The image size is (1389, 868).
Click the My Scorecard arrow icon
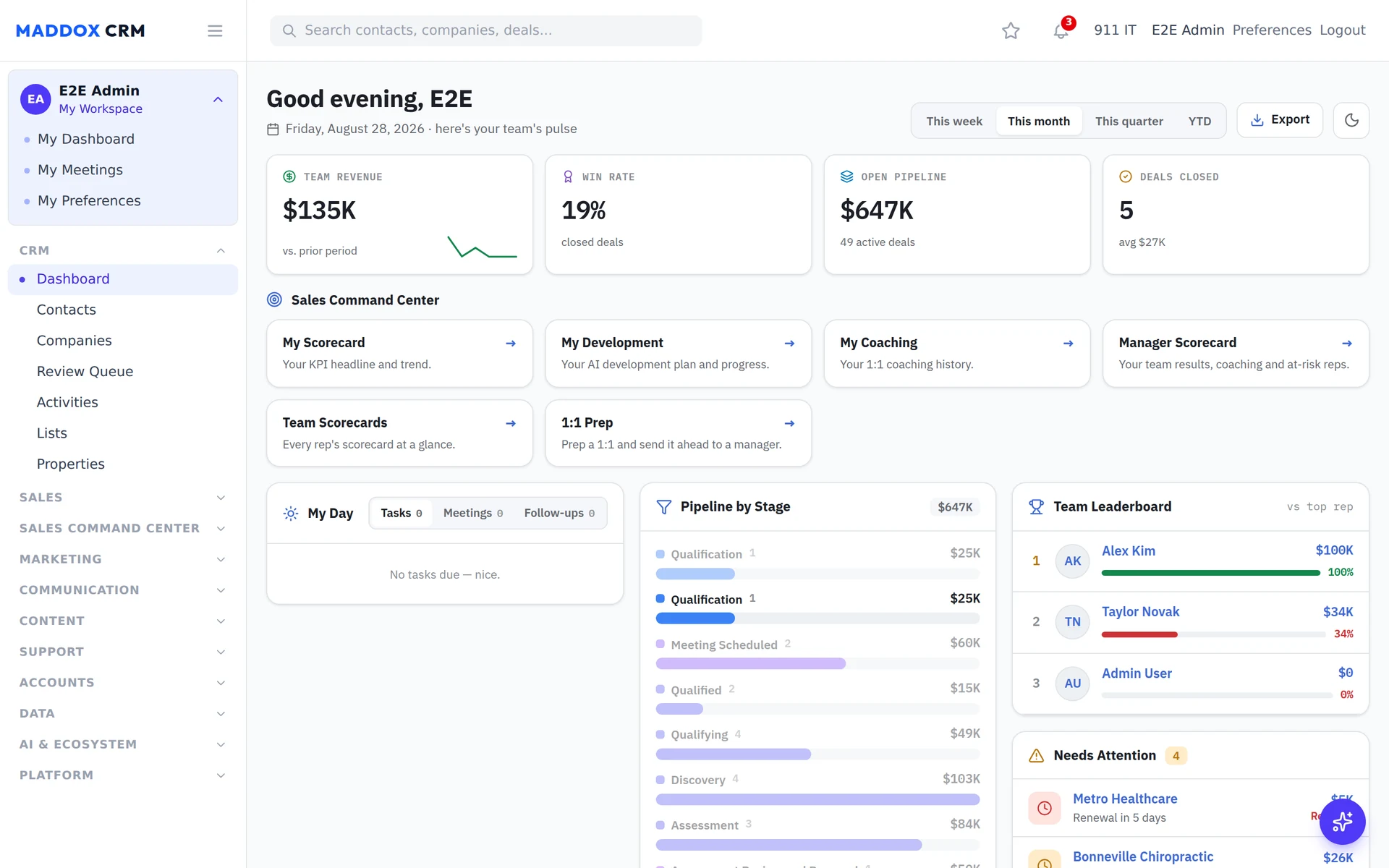tap(511, 344)
